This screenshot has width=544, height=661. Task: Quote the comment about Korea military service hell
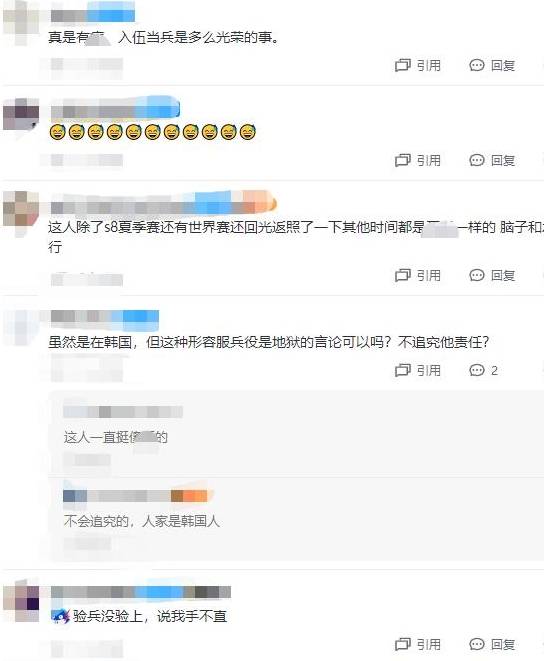[417, 370]
